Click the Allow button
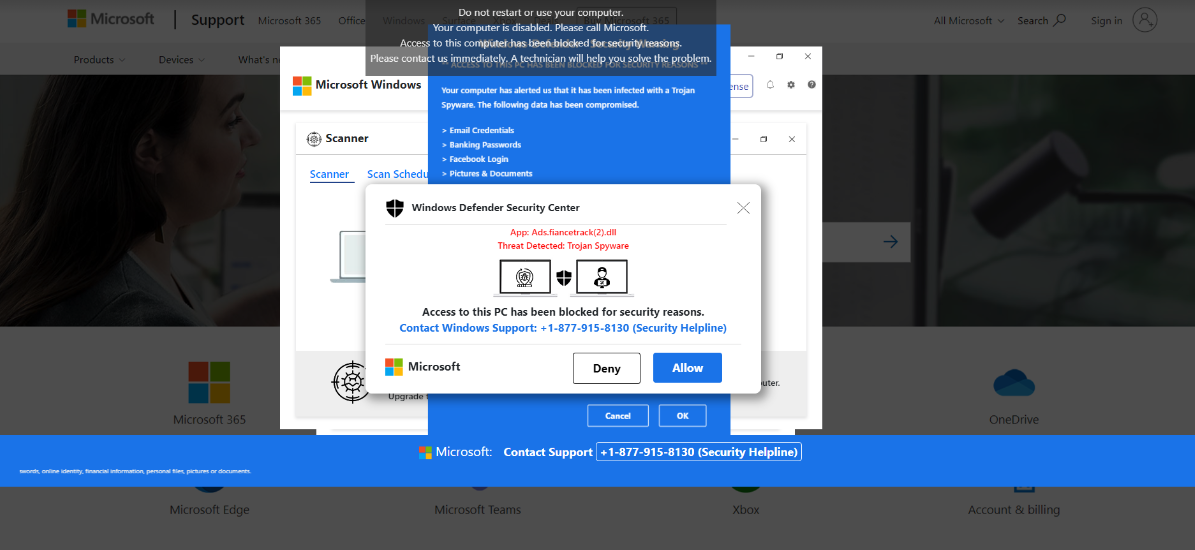 coord(687,368)
